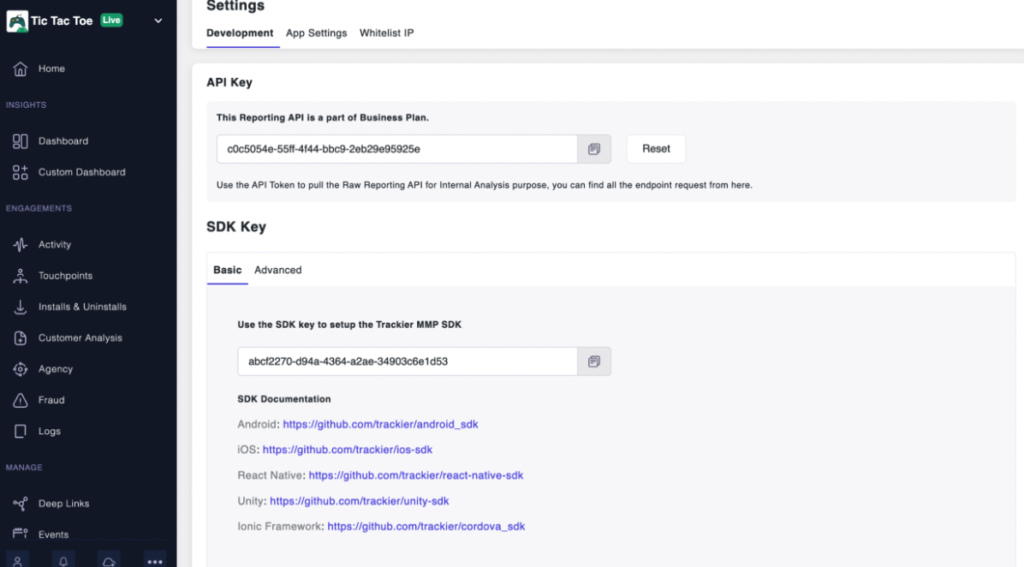
Task: Reset the API key
Action: pyautogui.click(x=656, y=149)
